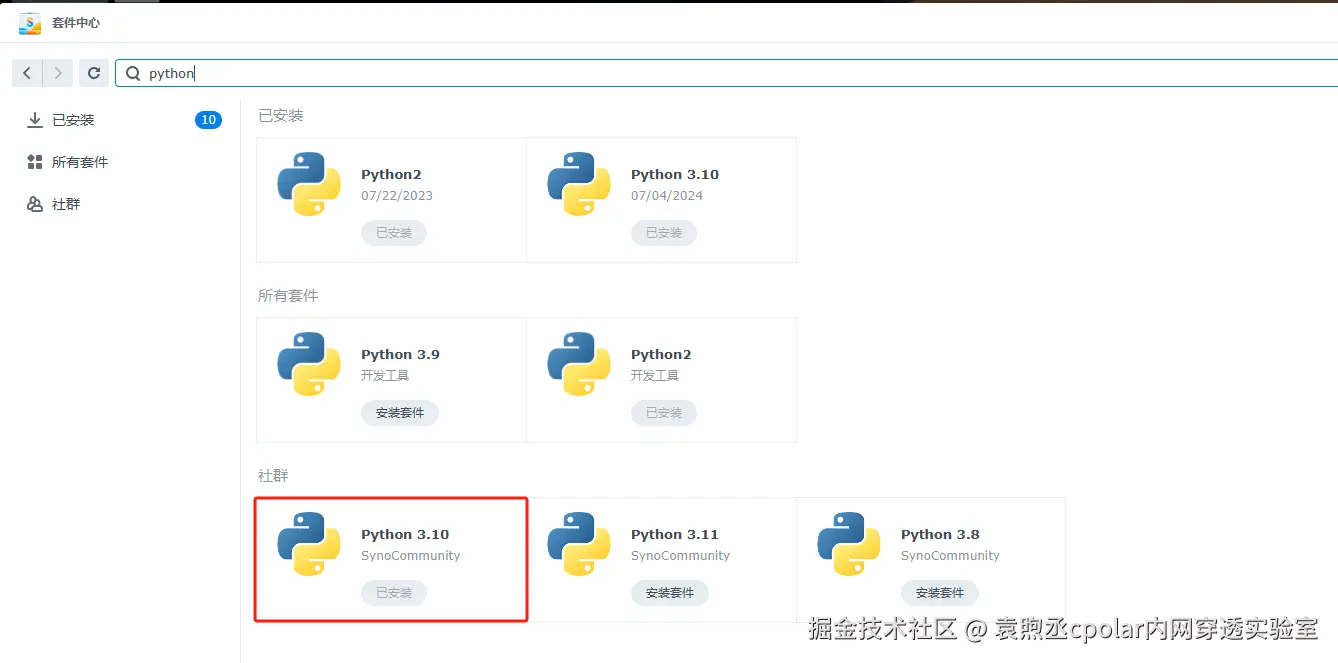This screenshot has width=1338, height=663.
Task: Click the community icon beside 社群
Action: (35, 204)
